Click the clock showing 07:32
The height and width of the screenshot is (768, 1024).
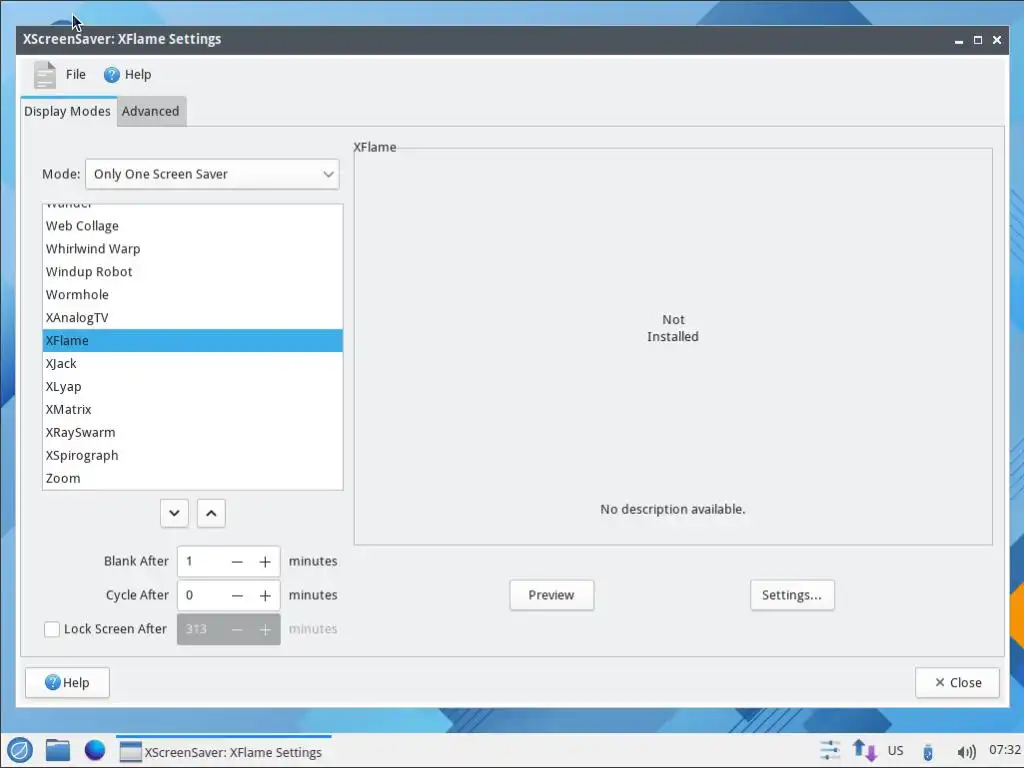pos(1004,750)
